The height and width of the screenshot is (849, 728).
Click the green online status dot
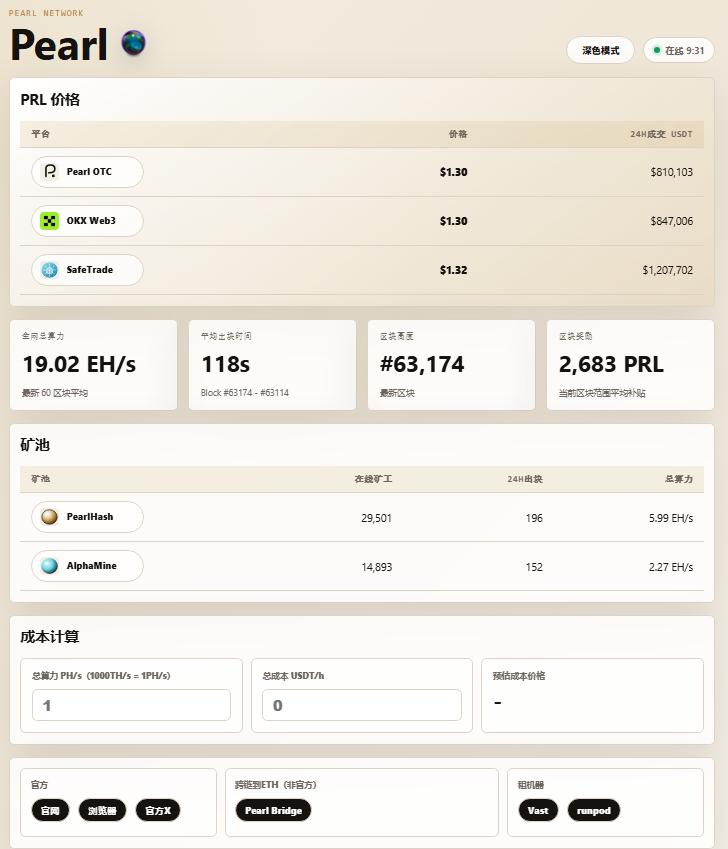(x=657, y=50)
